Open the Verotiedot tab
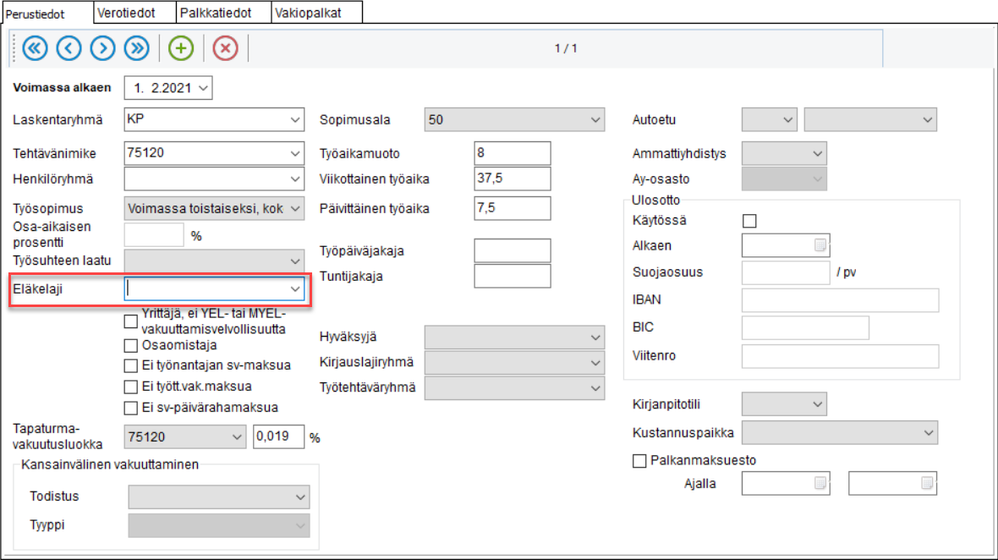Viewport: 998px width, 560px height. pyautogui.click(x=134, y=13)
